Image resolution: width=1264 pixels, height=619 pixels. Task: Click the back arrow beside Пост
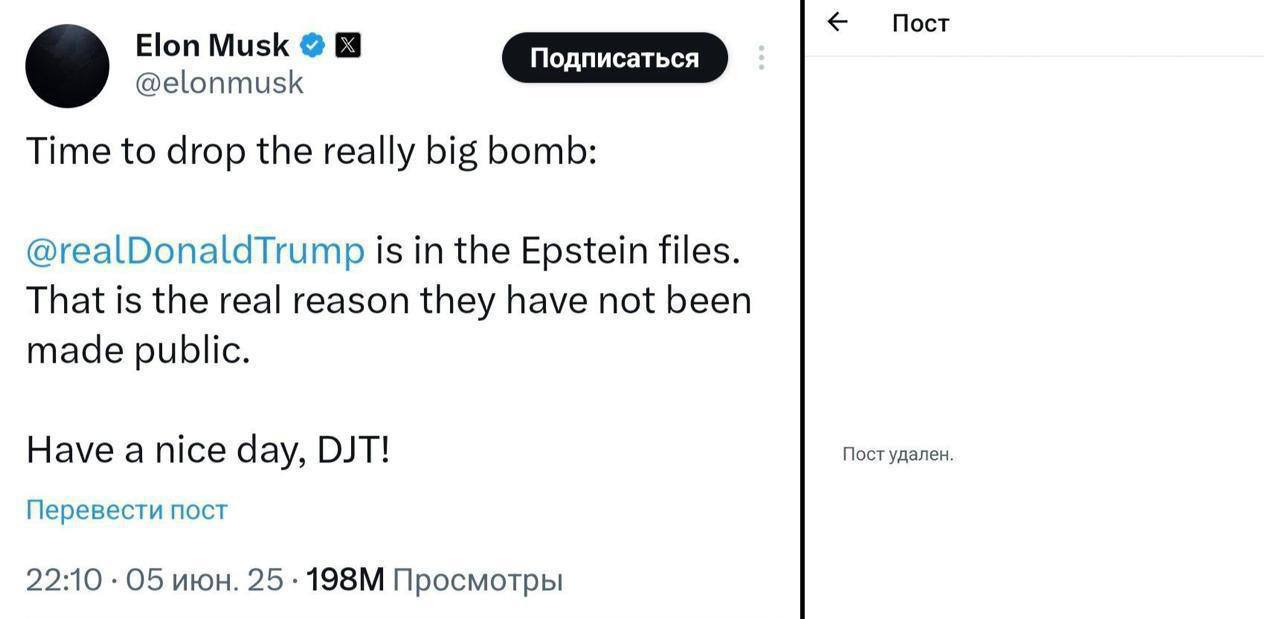(838, 22)
